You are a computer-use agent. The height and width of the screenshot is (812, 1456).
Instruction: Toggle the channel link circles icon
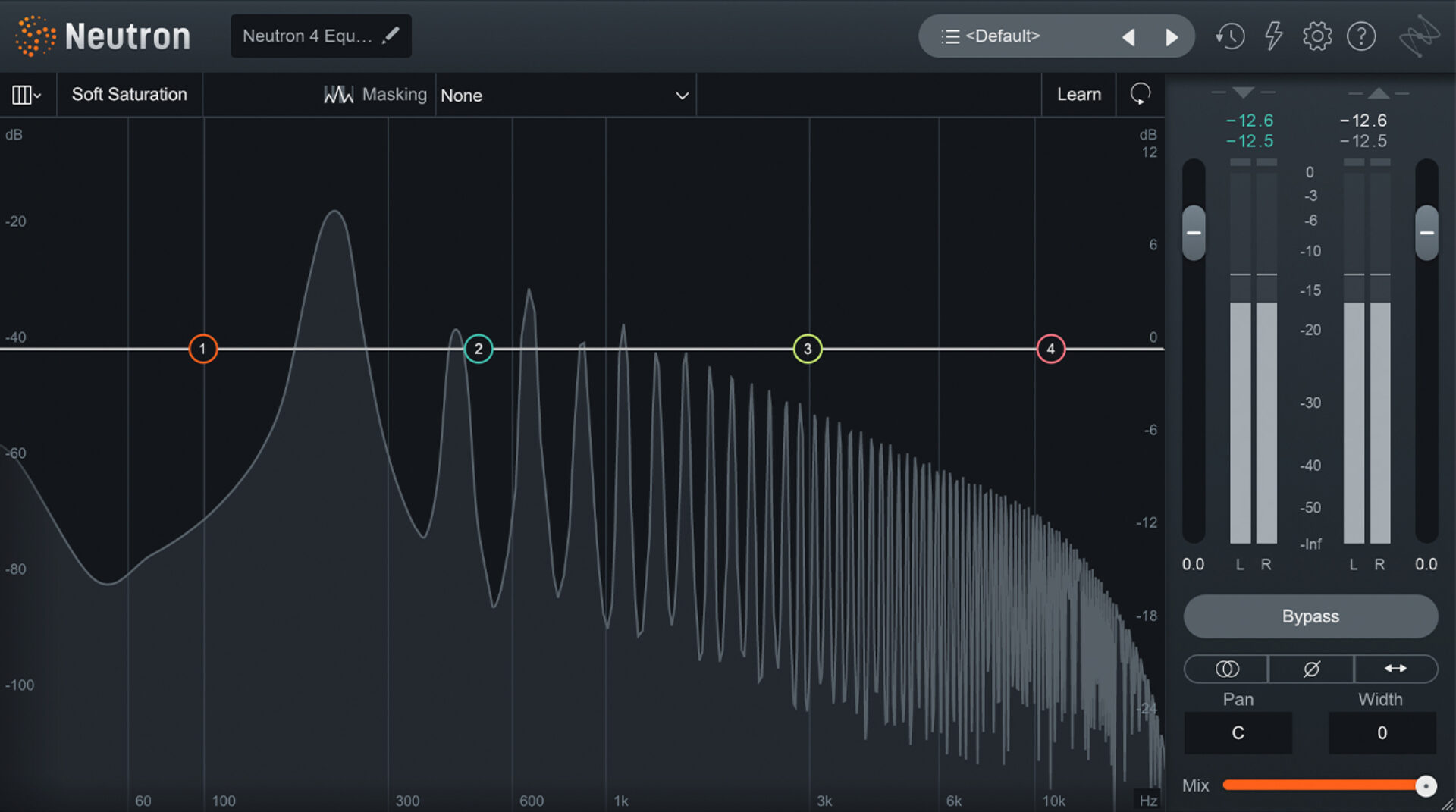coord(1226,669)
